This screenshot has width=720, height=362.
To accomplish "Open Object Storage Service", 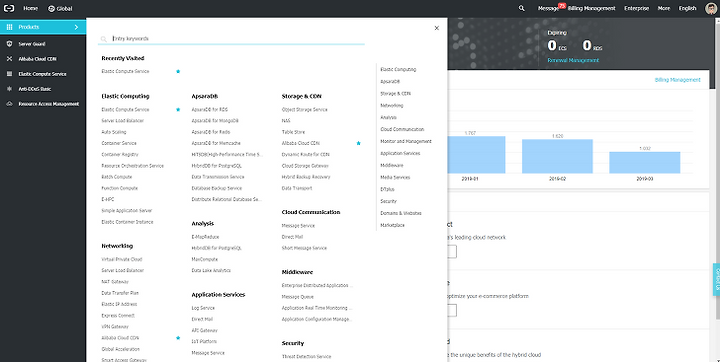I will point(304,110).
